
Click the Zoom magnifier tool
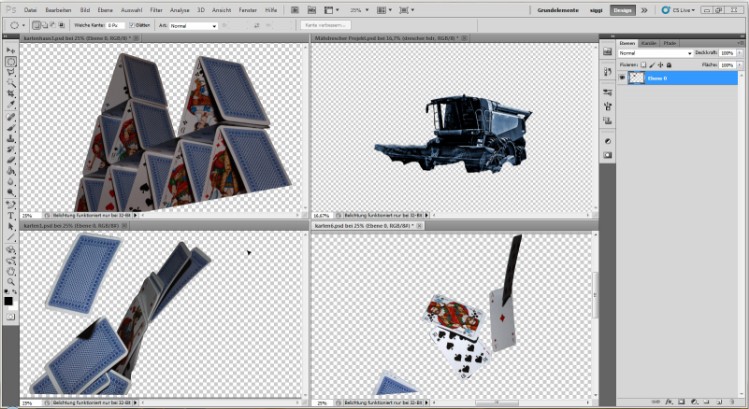pyautogui.click(x=10, y=280)
